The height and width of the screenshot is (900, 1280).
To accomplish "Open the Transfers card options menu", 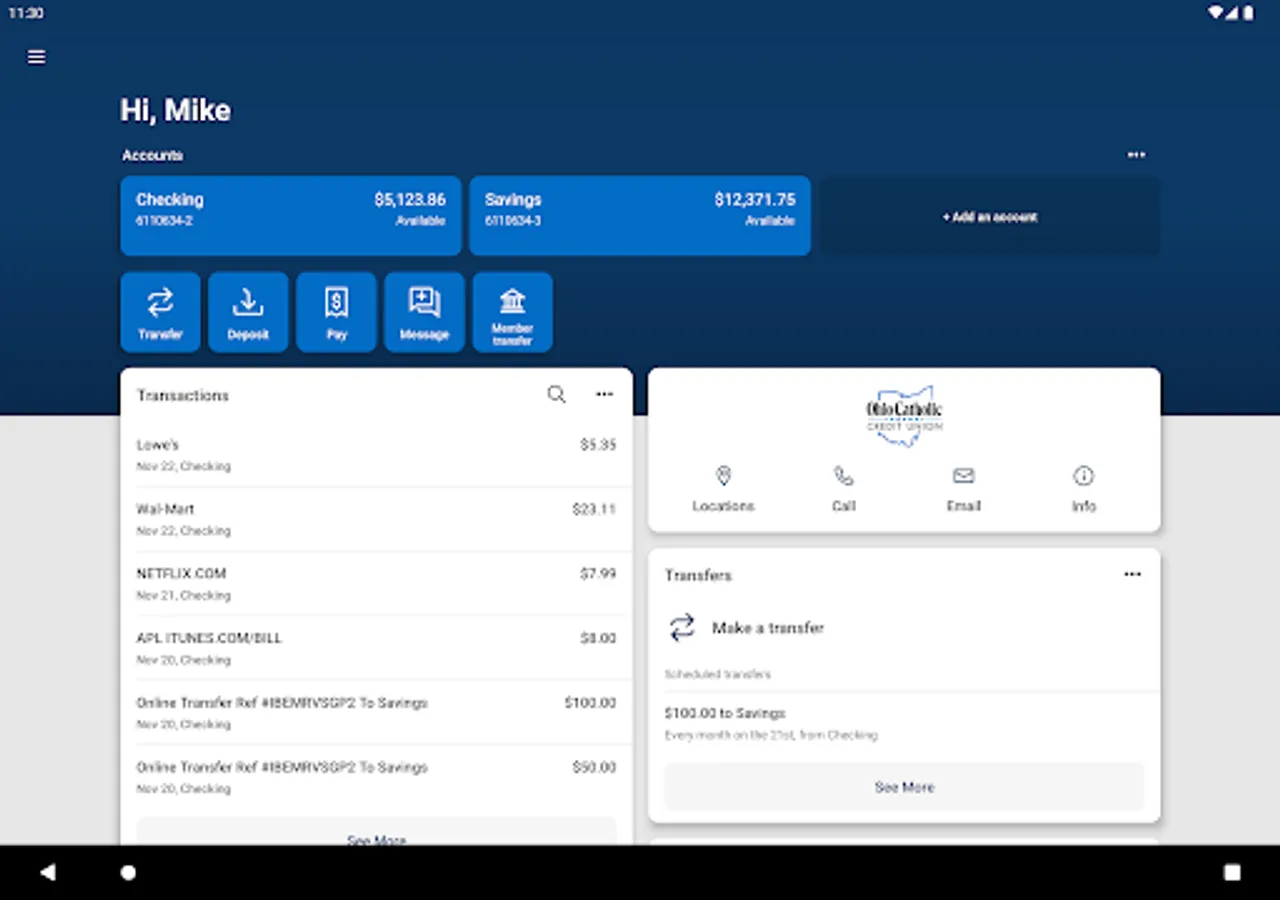I will click(x=1132, y=575).
